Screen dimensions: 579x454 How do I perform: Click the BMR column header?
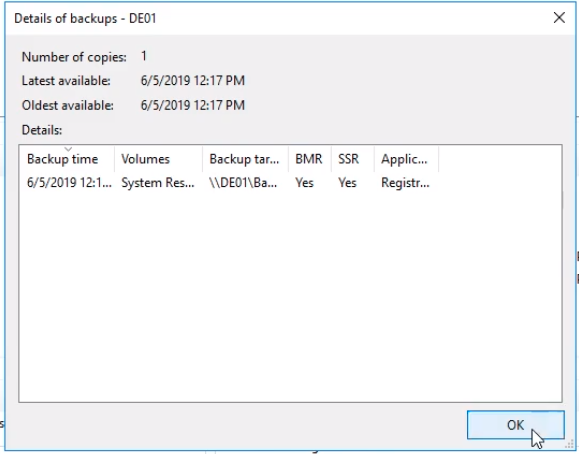[x=309, y=159]
